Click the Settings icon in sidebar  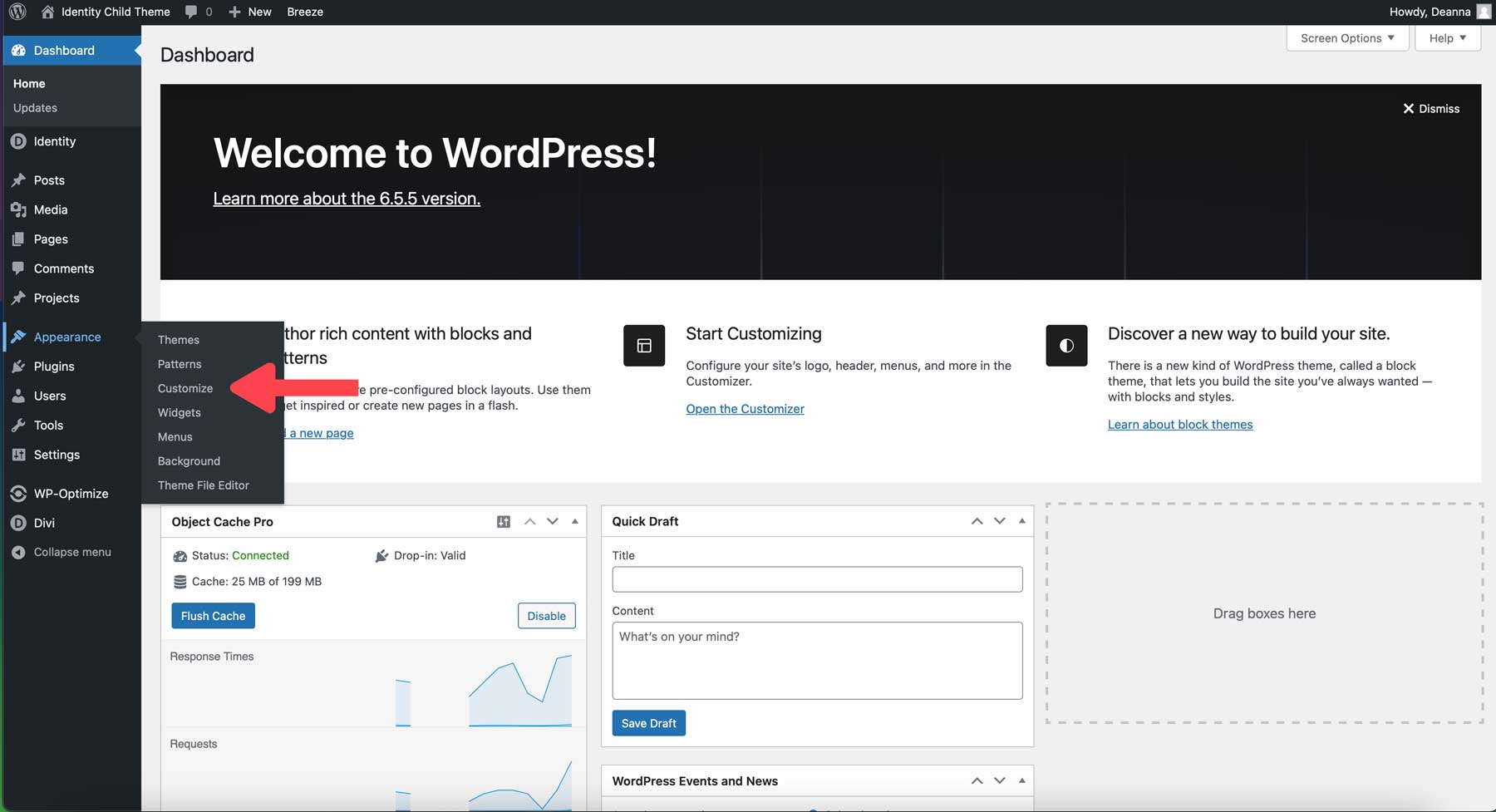click(x=18, y=455)
